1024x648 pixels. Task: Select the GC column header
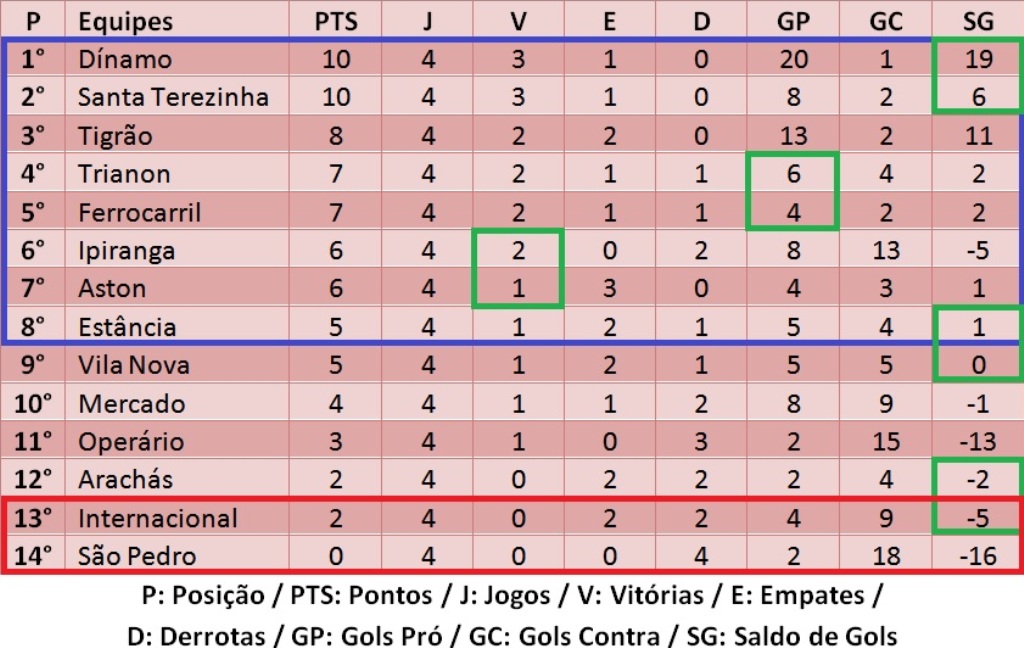click(886, 21)
